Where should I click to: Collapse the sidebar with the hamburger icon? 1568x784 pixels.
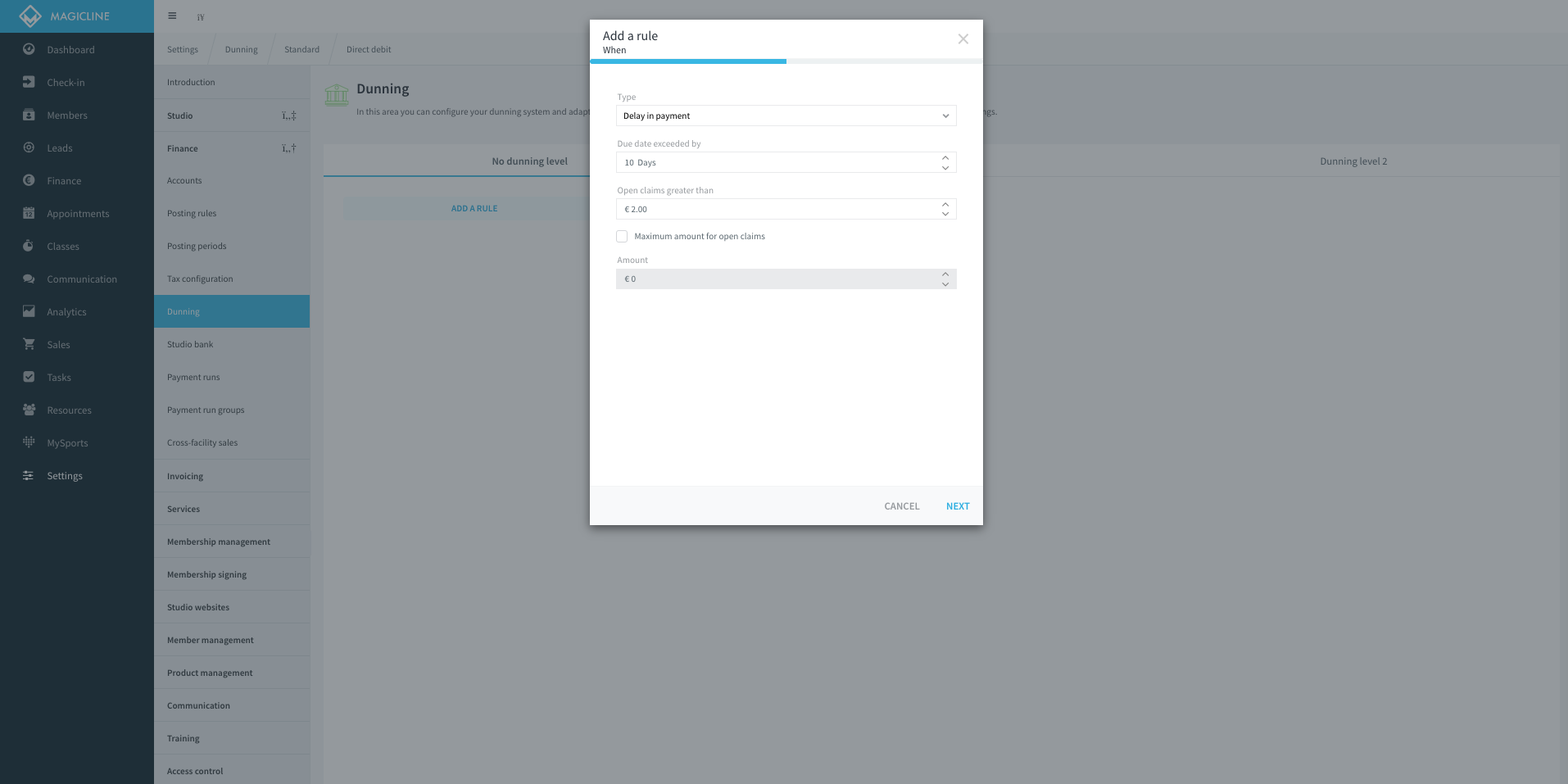171,16
